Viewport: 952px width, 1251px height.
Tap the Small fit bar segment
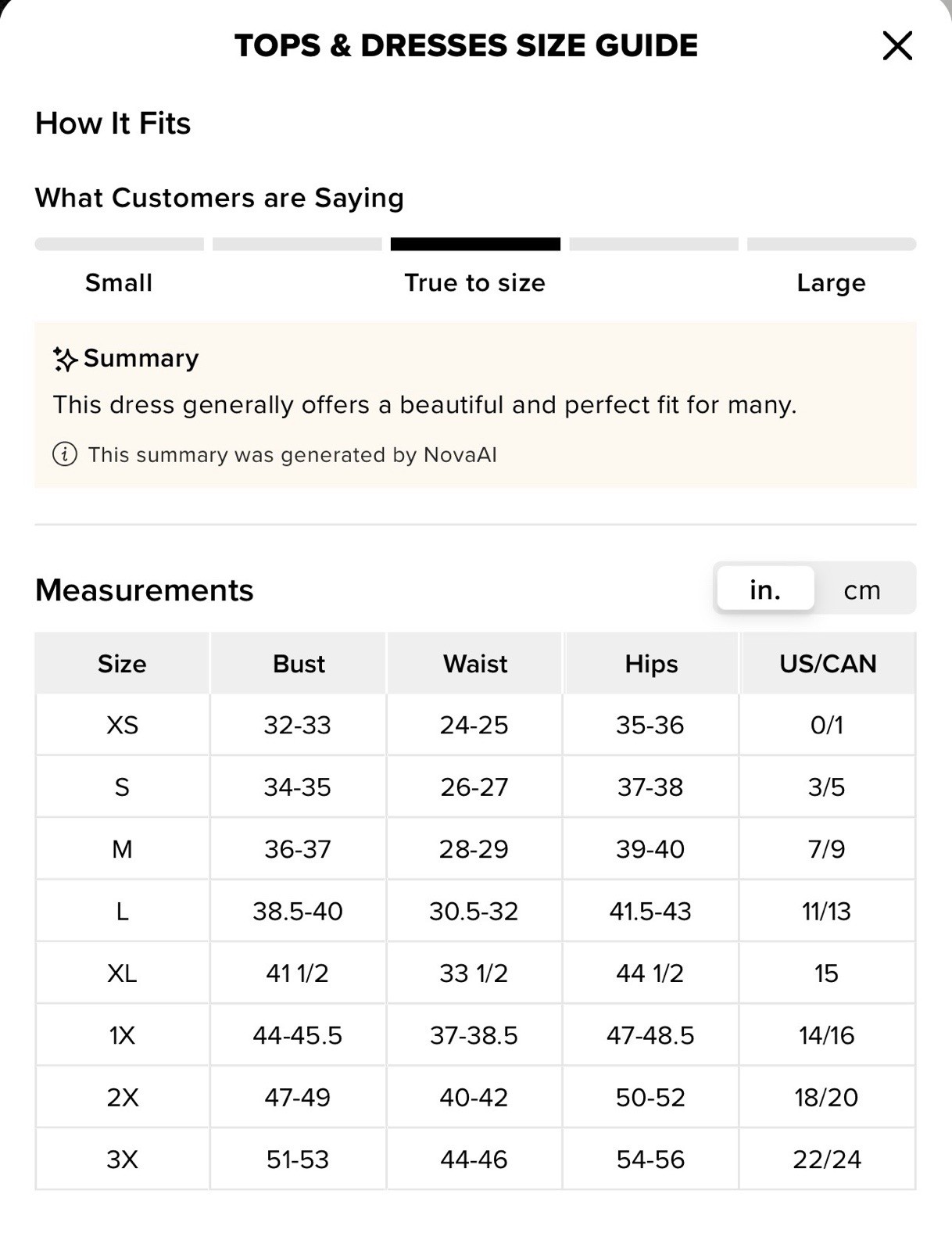(120, 244)
